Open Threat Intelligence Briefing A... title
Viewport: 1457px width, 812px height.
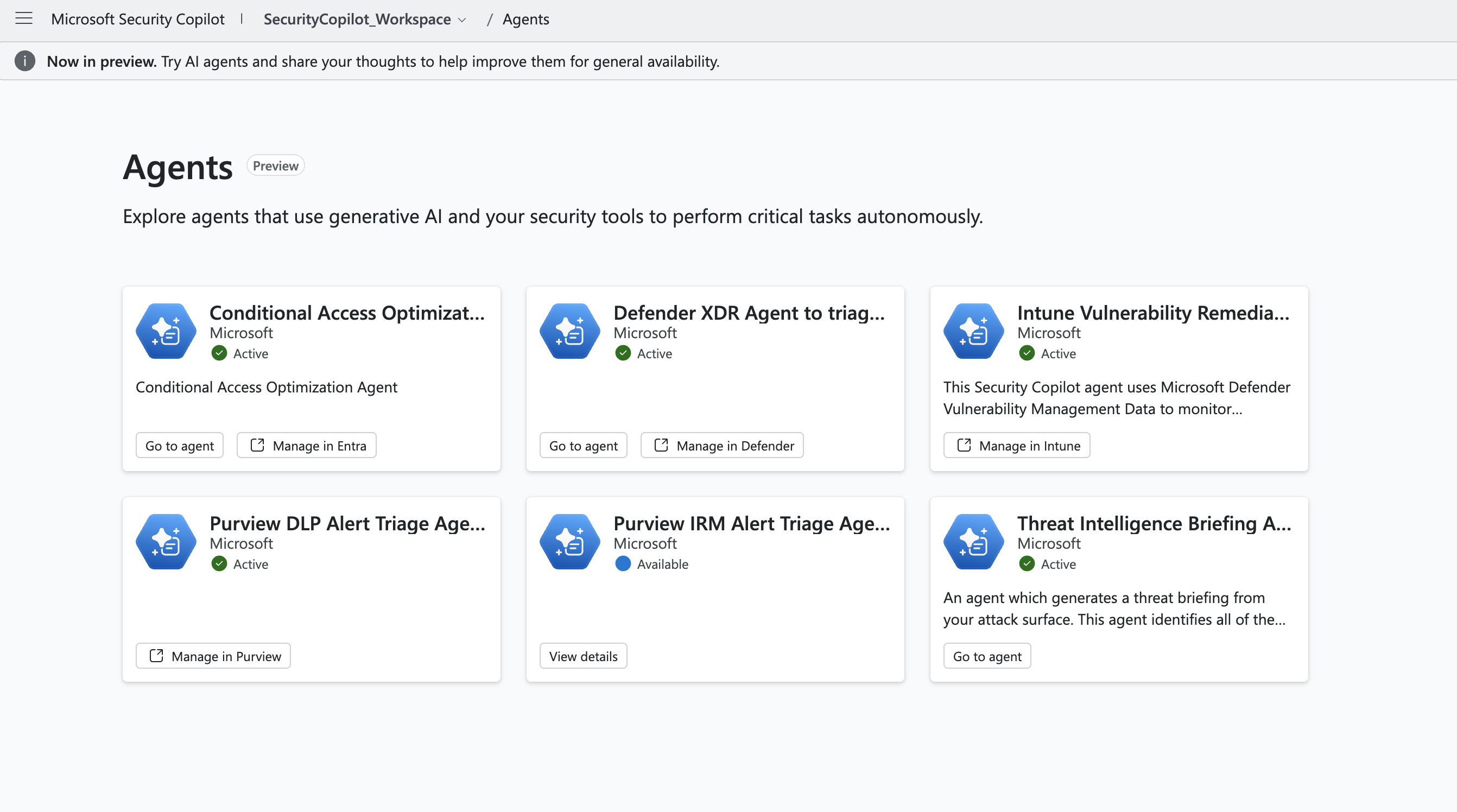tap(1155, 523)
